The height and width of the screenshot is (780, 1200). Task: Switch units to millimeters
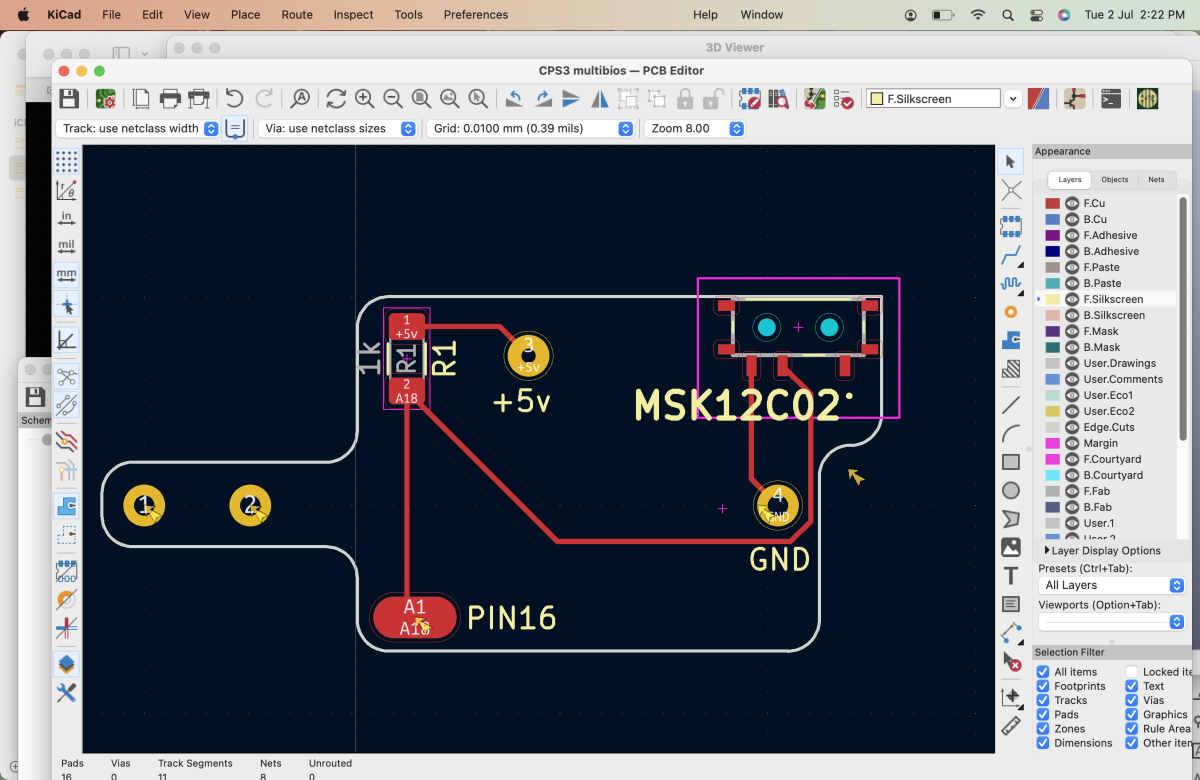pyautogui.click(x=67, y=274)
